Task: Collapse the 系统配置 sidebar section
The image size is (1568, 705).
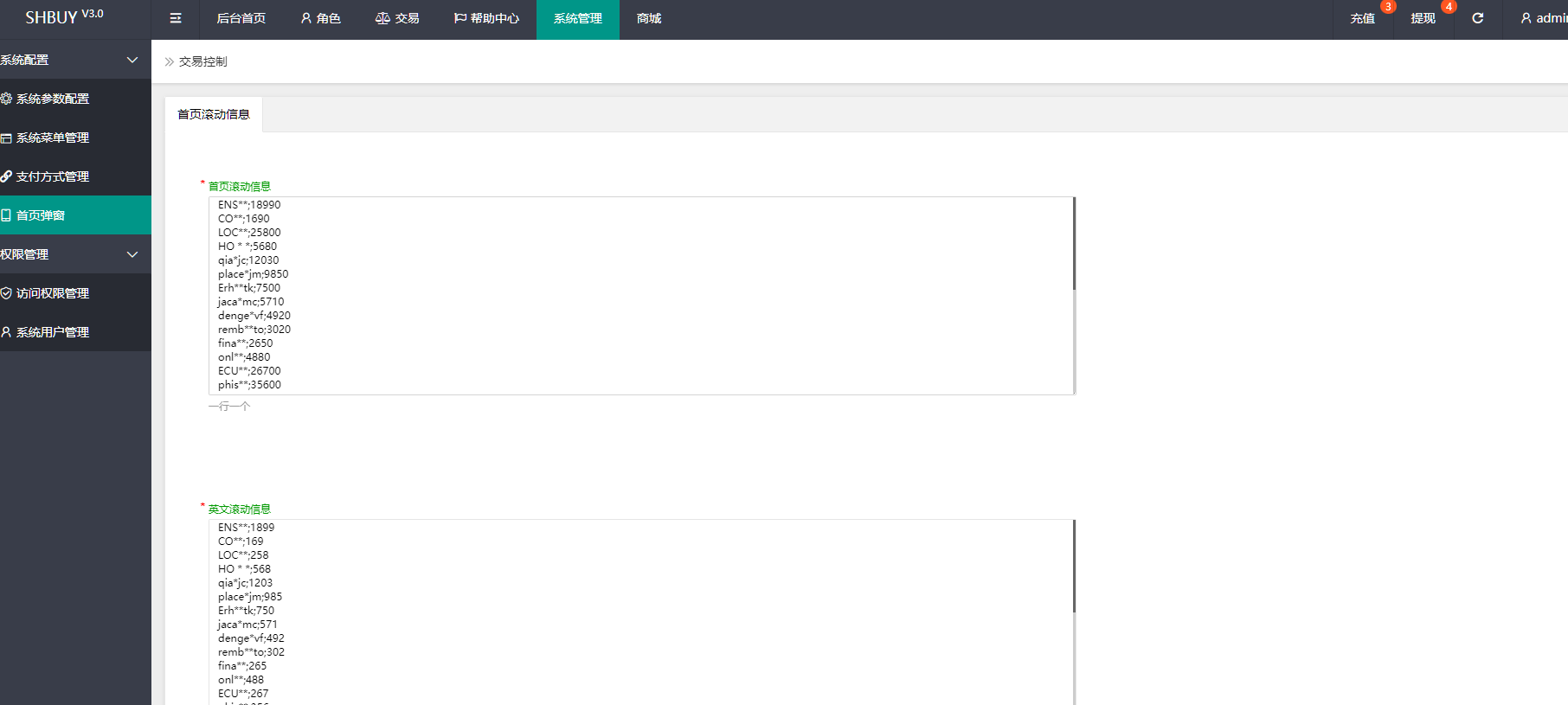Action: tap(132, 60)
